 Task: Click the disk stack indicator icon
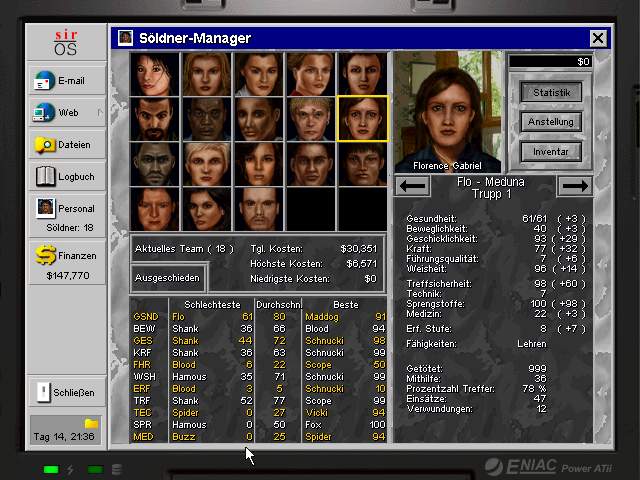[117, 469]
